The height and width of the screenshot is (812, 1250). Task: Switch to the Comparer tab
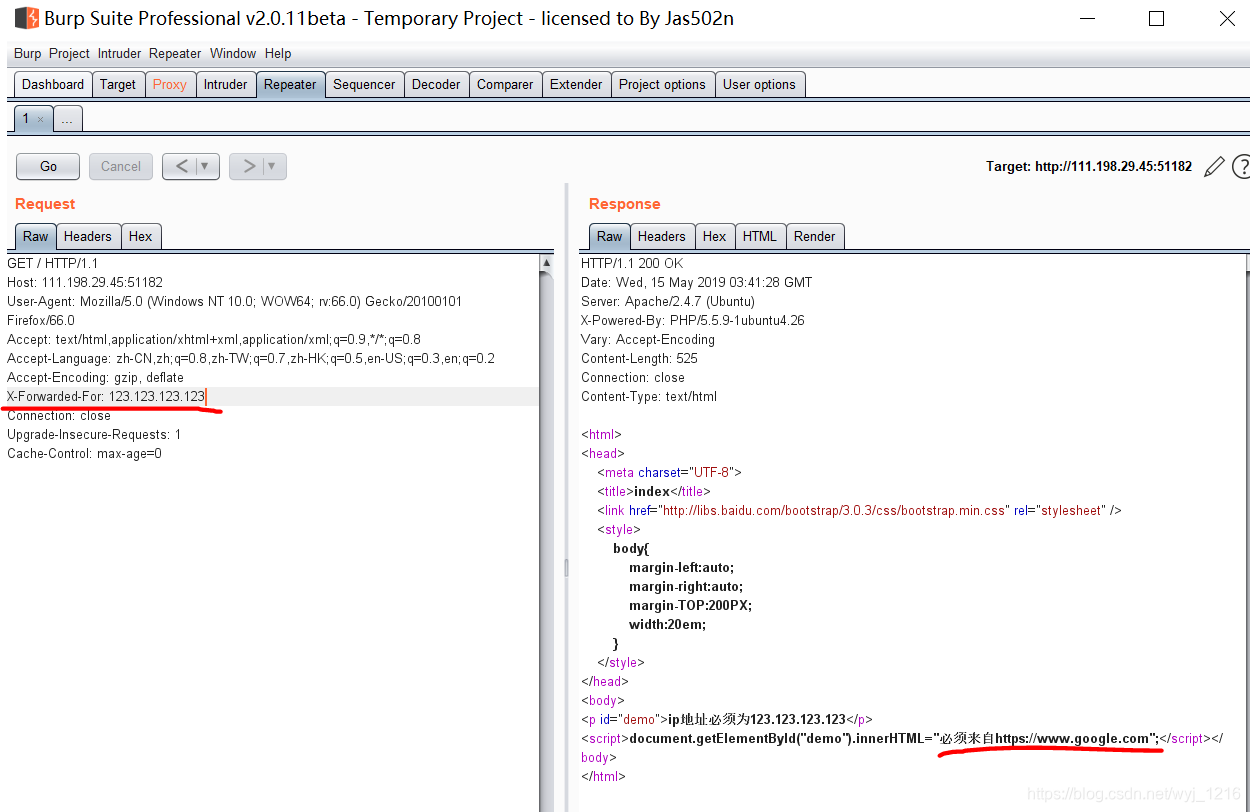tap(505, 85)
